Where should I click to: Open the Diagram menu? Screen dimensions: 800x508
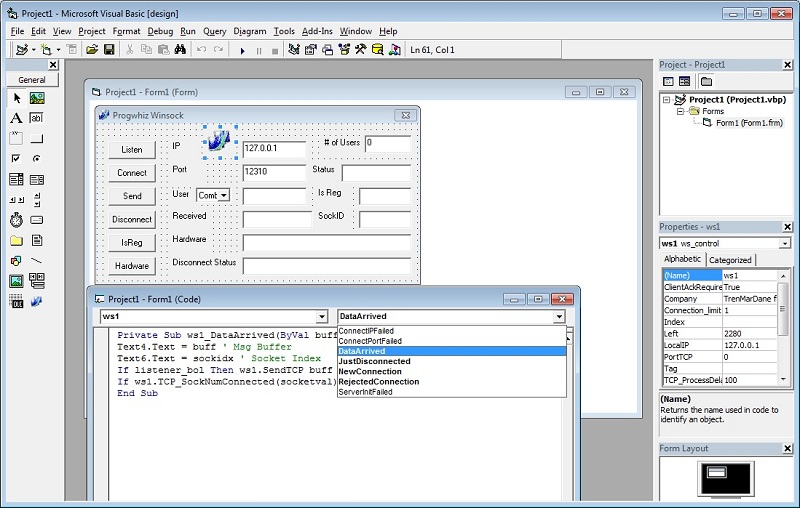pyautogui.click(x=249, y=31)
